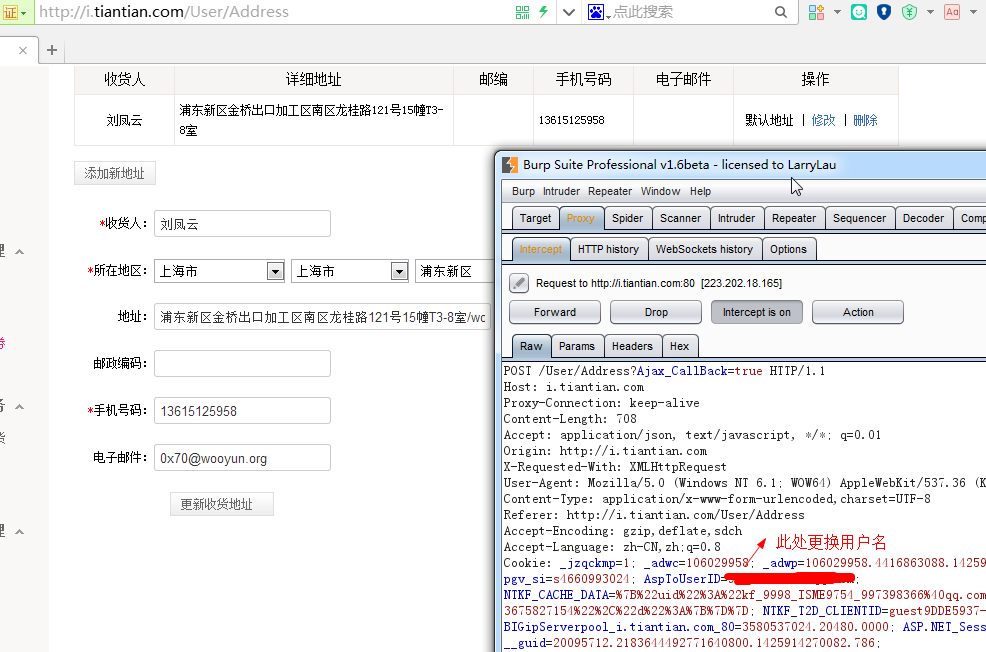The width and height of the screenshot is (986, 652).
Task: Open the Help menu in Burp Suite
Action: tap(700, 191)
